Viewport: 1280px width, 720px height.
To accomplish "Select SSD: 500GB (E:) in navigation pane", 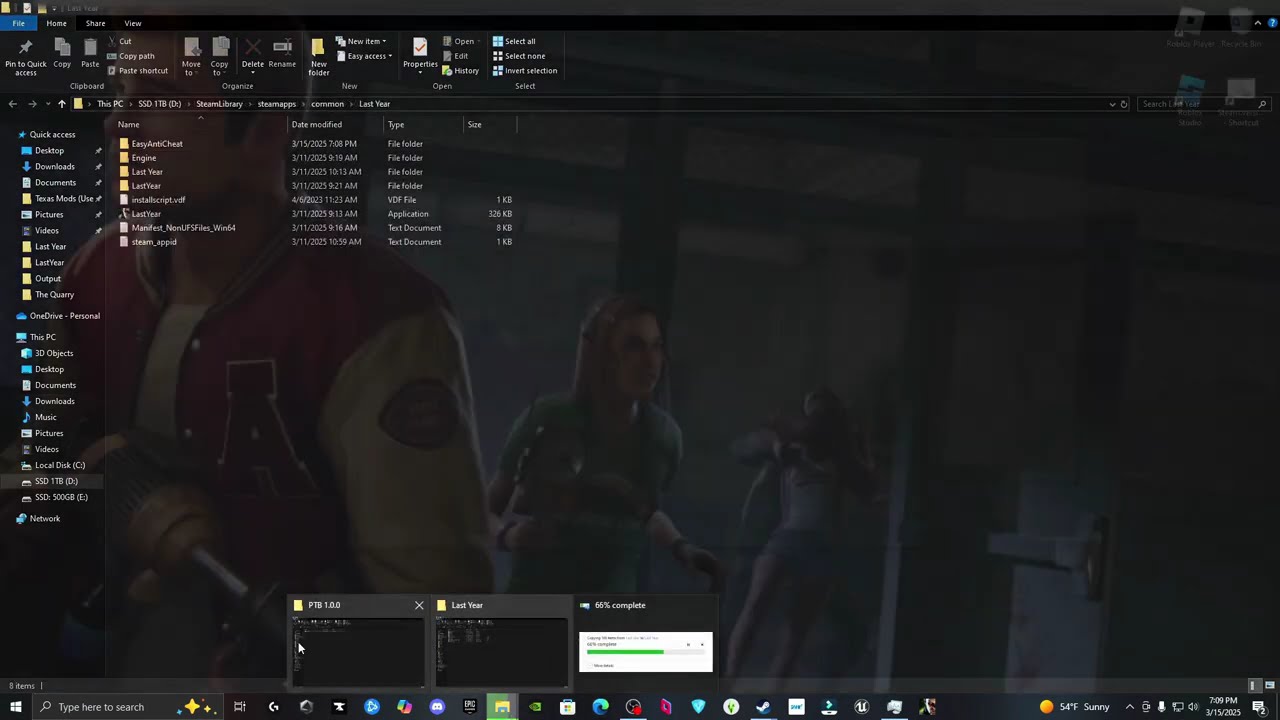I will [x=61, y=497].
